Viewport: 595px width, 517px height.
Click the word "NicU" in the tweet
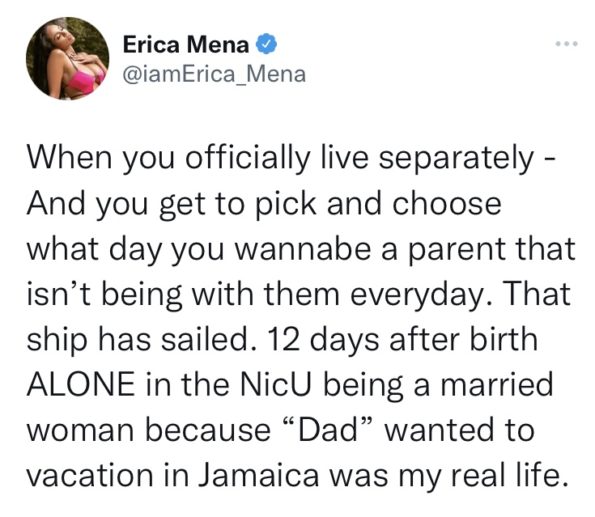pos(276,384)
